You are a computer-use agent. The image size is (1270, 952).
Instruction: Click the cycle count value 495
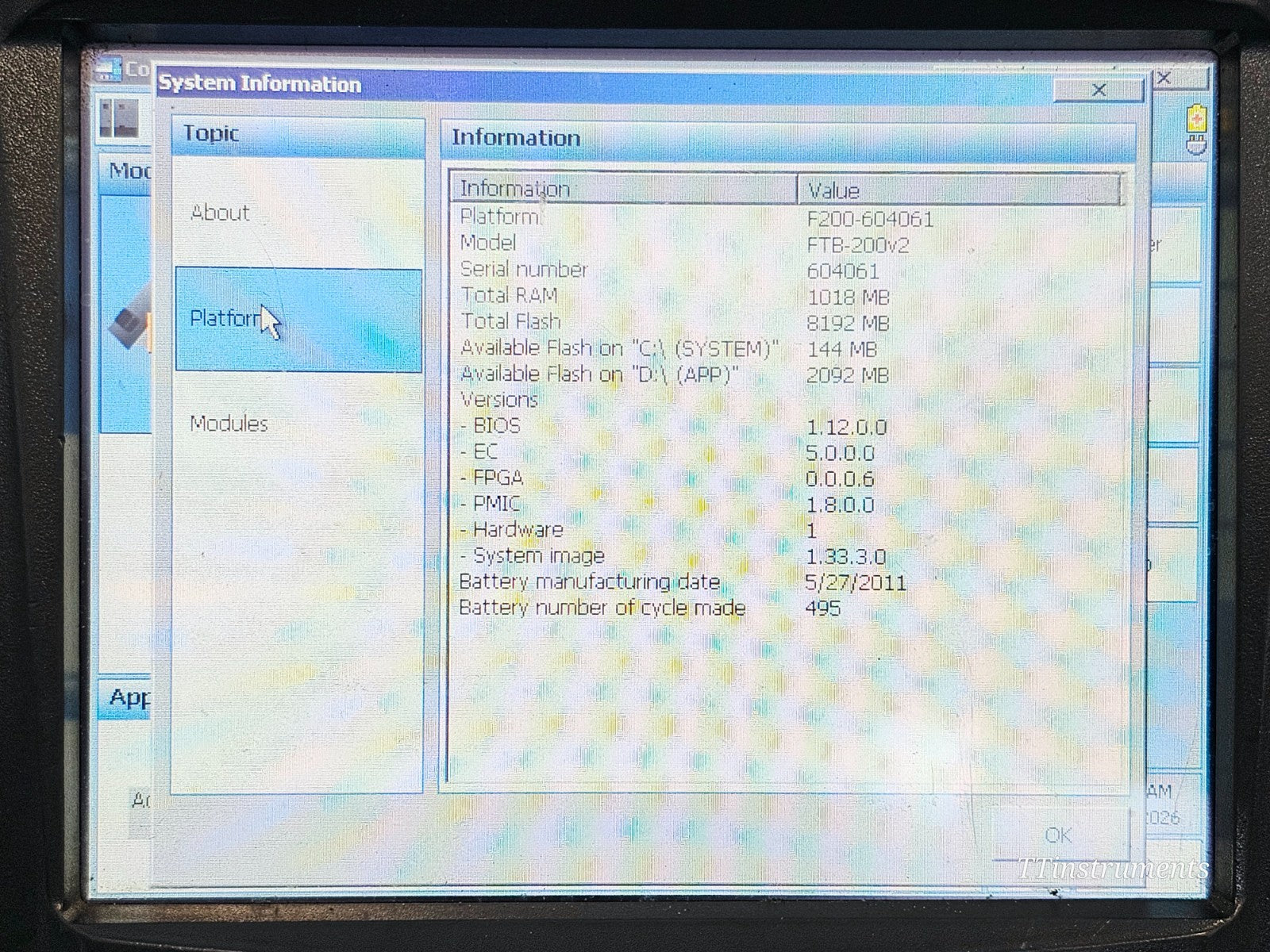pos(822,609)
